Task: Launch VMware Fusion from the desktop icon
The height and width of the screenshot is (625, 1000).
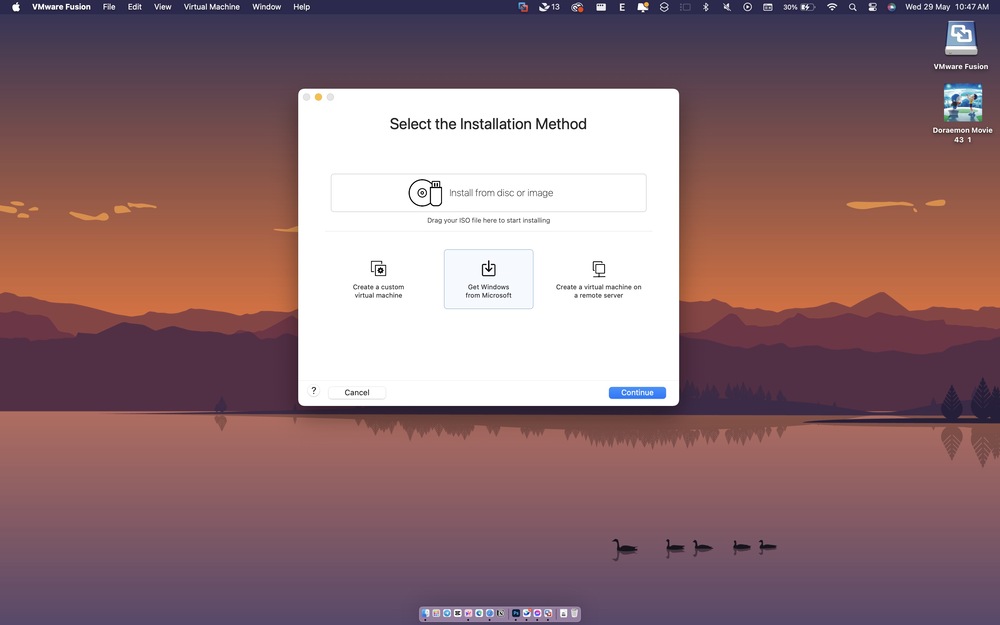Action: (961, 40)
